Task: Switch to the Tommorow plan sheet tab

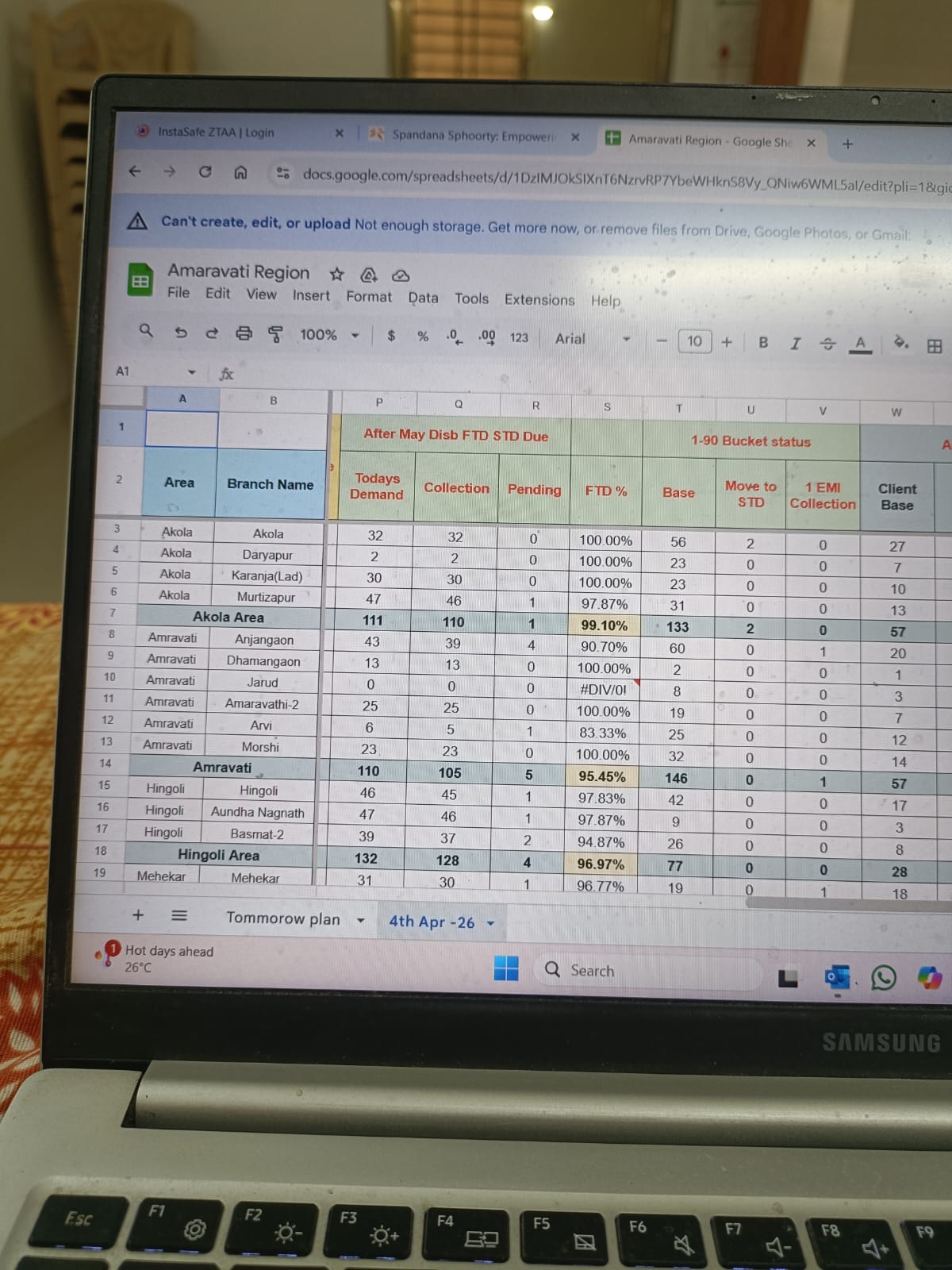Action: click(x=282, y=918)
